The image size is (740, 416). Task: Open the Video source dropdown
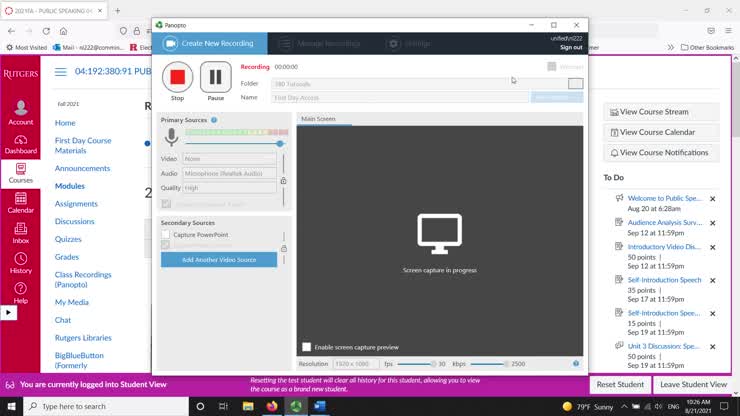229,158
